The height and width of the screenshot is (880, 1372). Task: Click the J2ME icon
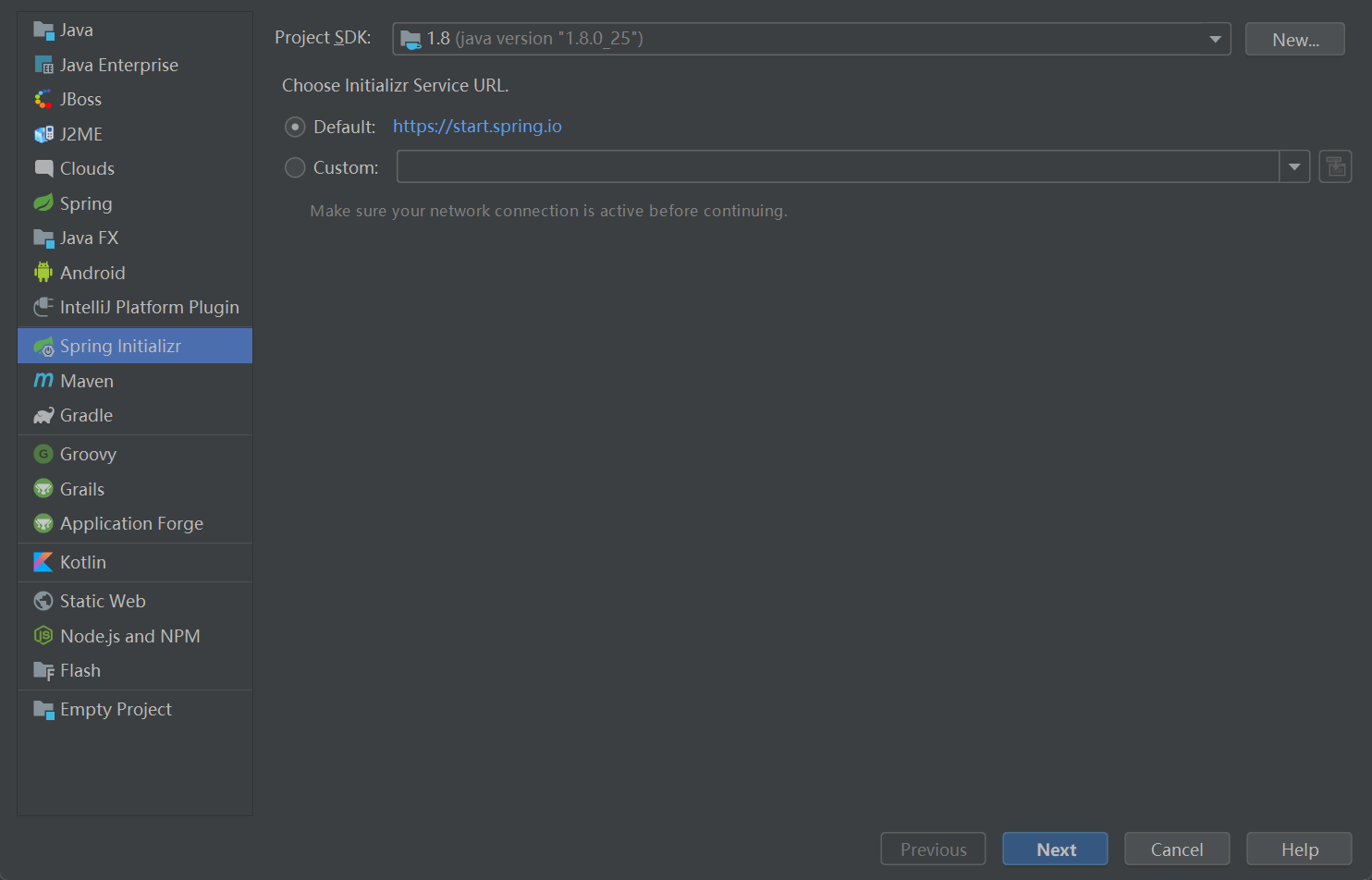point(43,134)
